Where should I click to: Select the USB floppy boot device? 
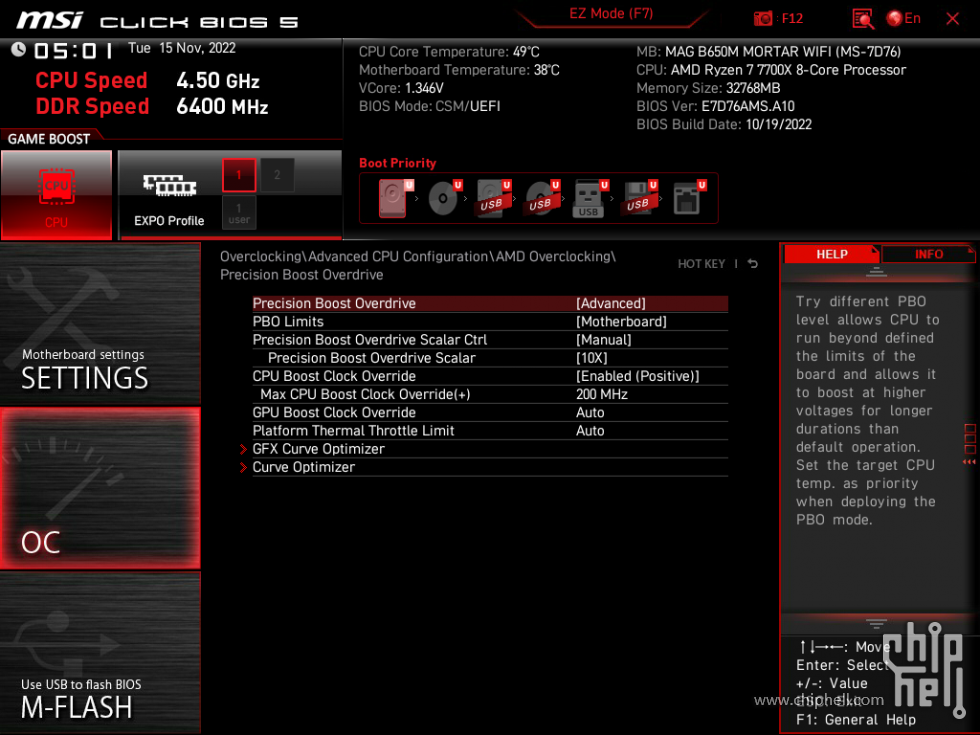[639, 198]
